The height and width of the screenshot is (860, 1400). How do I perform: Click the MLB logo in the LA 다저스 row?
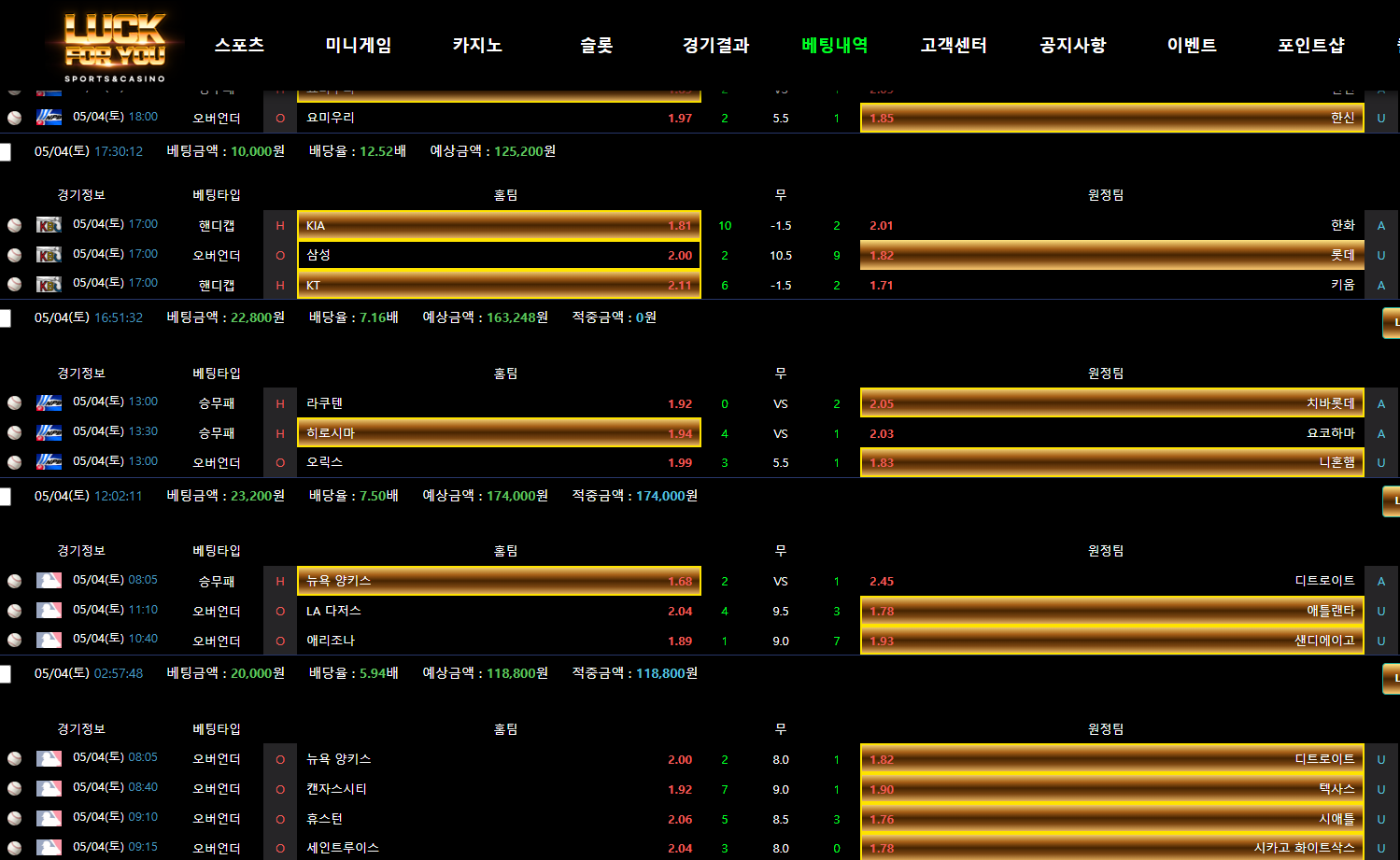(49, 610)
